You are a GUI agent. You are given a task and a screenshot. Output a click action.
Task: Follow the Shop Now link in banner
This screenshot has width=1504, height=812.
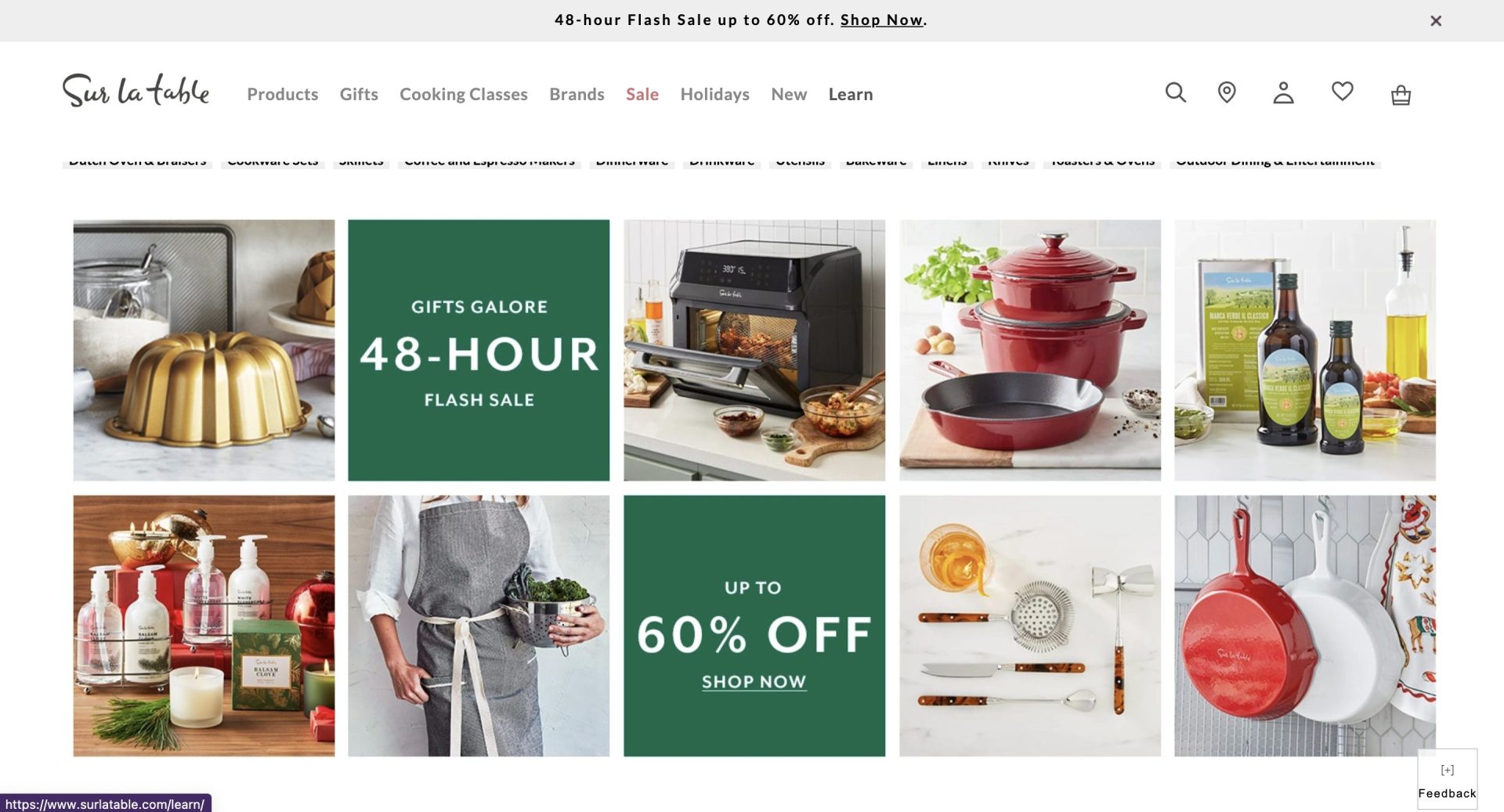pos(881,20)
